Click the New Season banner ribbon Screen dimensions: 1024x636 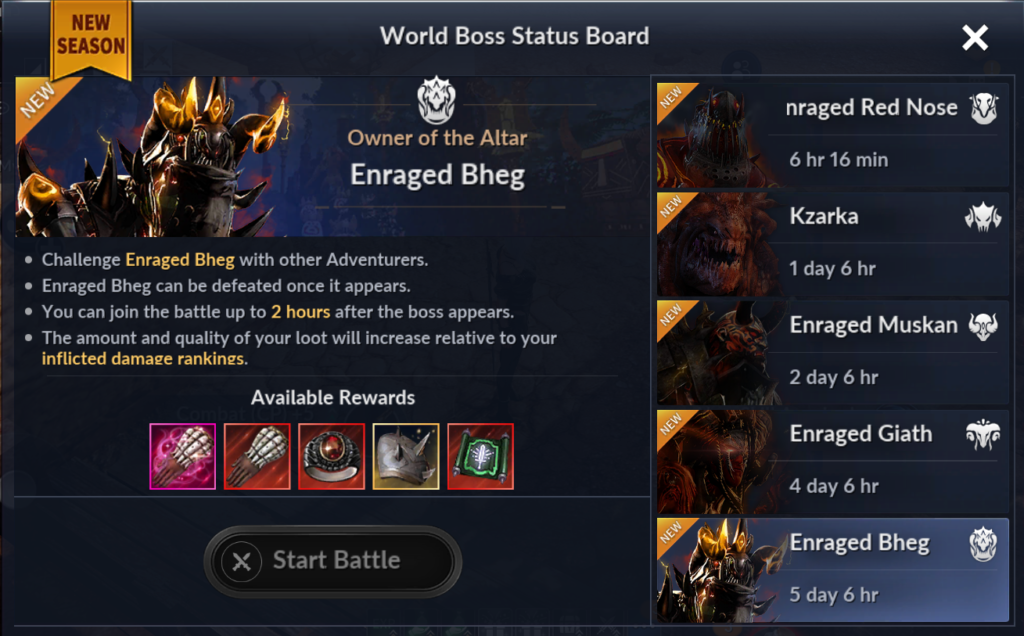pyautogui.click(x=91, y=38)
